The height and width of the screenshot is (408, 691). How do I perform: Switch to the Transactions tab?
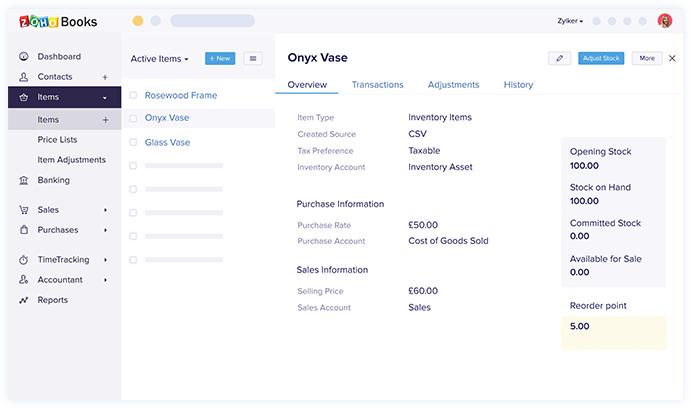pyautogui.click(x=378, y=85)
